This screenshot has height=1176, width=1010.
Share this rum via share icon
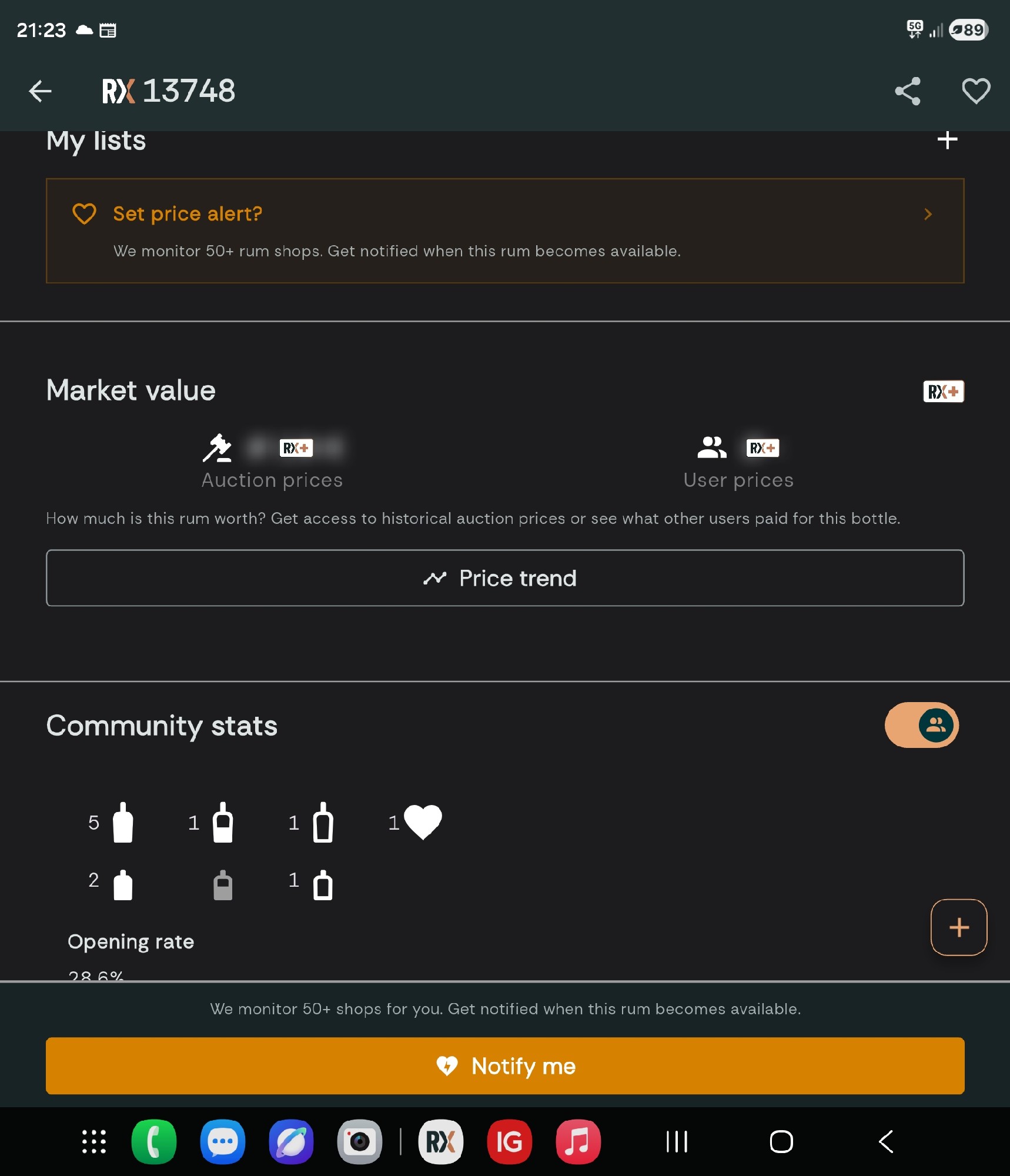click(908, 91)
